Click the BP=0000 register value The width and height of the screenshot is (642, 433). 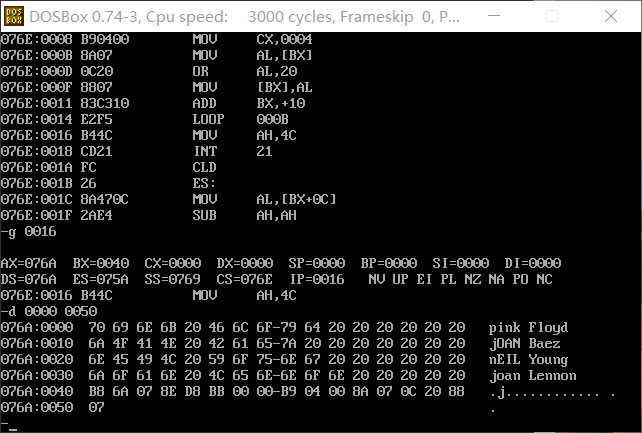pos(389,263)
